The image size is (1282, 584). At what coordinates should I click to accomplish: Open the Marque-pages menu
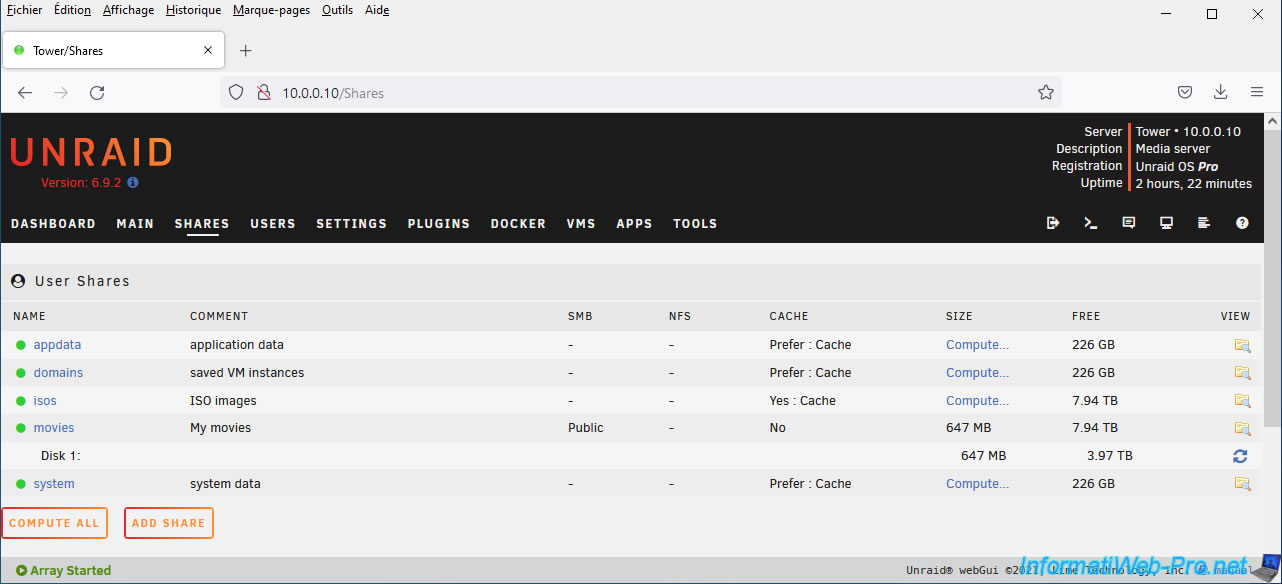[271, 10]
